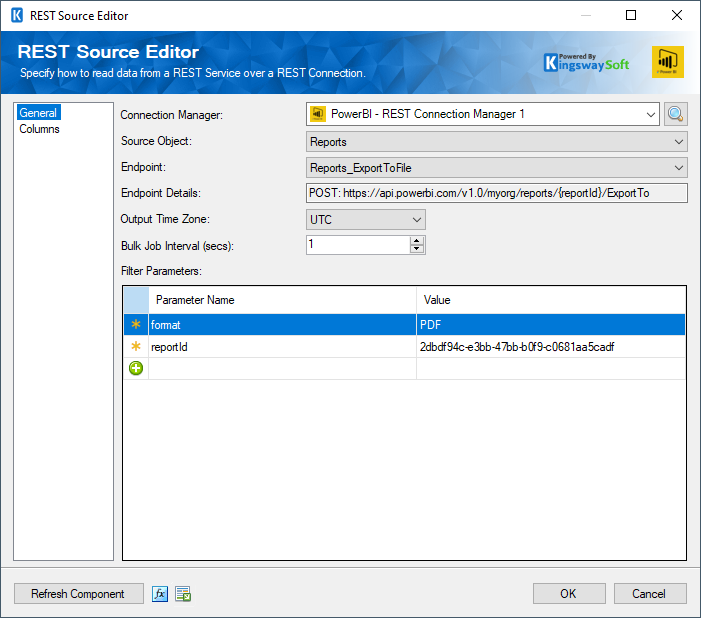Decrease Bulk Job Interval with down arrow
Screen dimensions: 701x618
[417, 249]
